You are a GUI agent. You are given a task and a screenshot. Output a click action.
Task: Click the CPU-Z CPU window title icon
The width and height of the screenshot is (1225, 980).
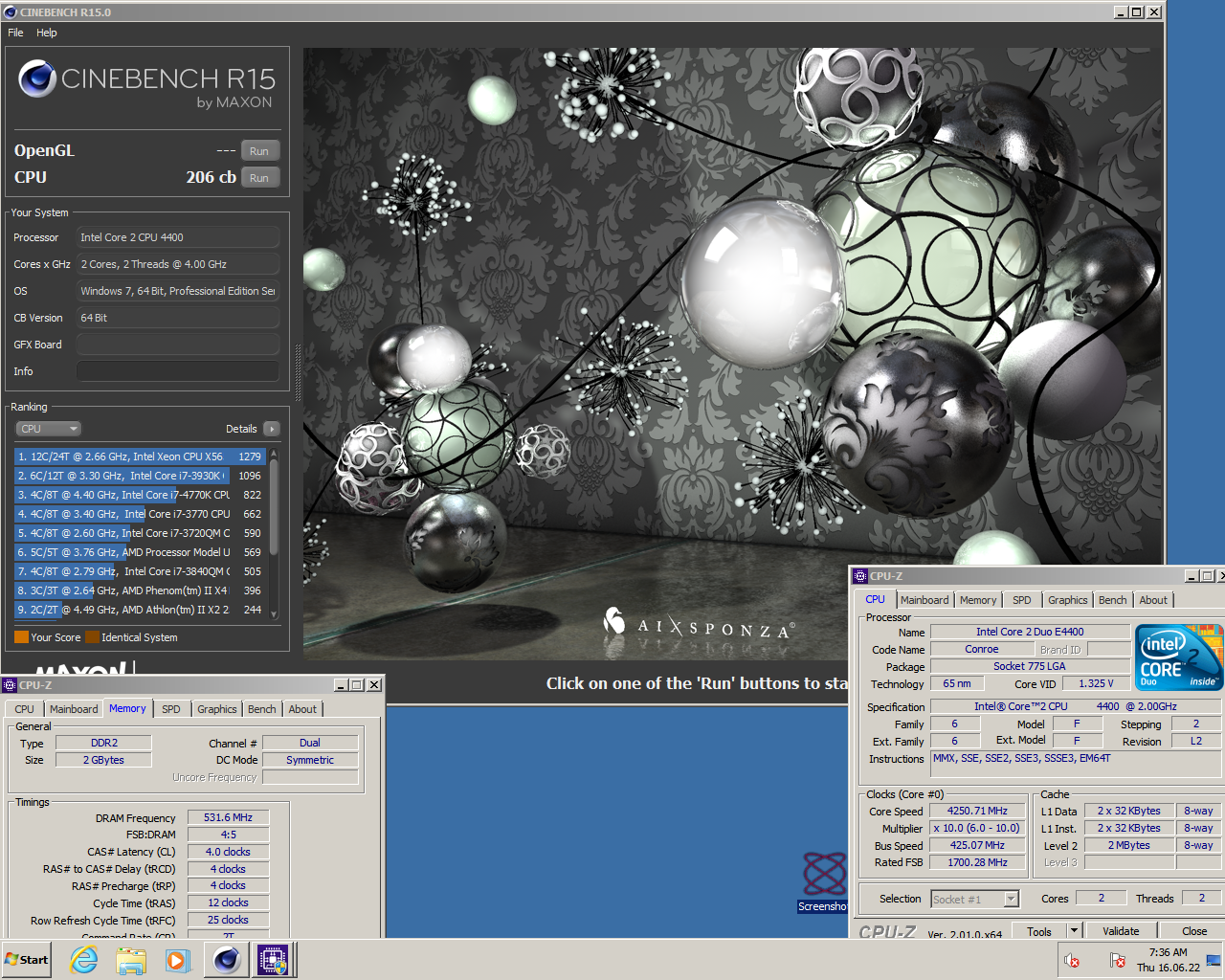(x=860, y=576)
